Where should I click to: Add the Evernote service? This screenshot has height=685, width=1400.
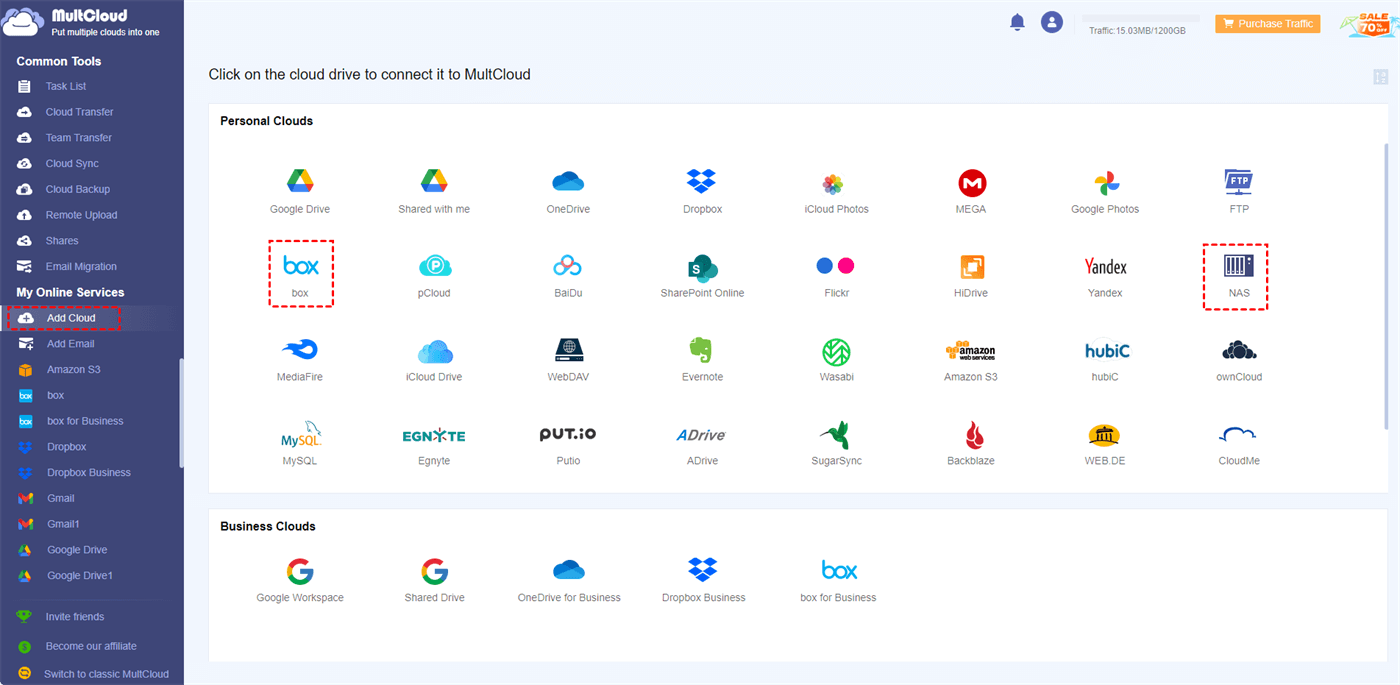702,350
